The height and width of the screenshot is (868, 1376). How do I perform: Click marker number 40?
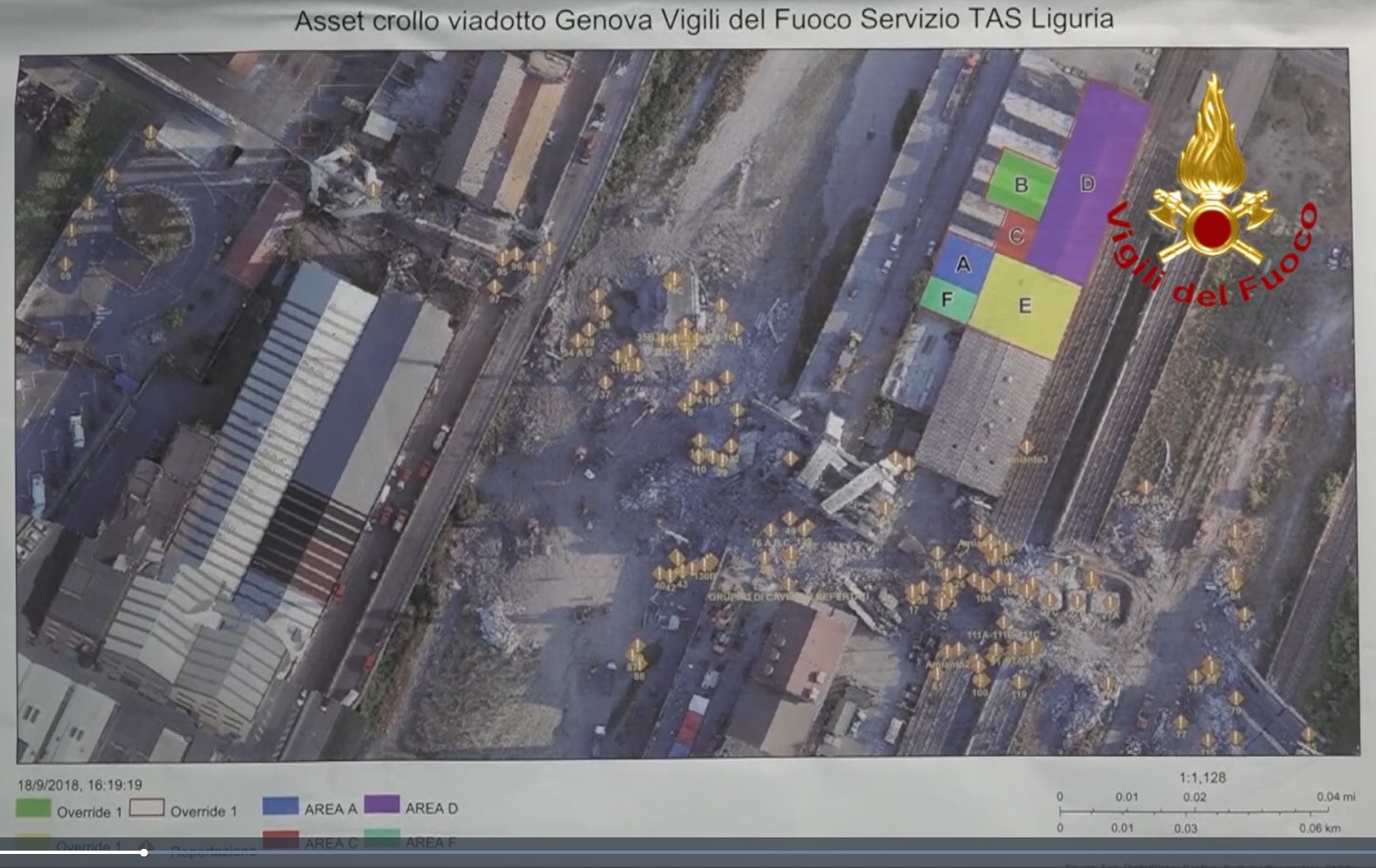click(660, 573)
